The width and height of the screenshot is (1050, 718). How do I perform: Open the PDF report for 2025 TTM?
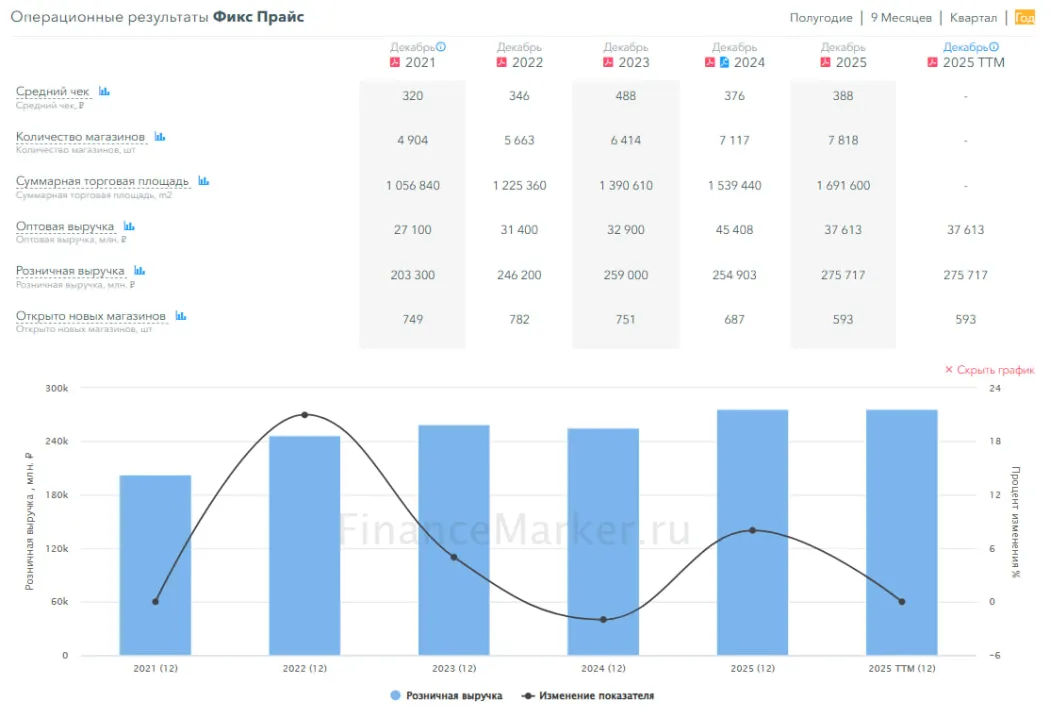coord(932,62)
